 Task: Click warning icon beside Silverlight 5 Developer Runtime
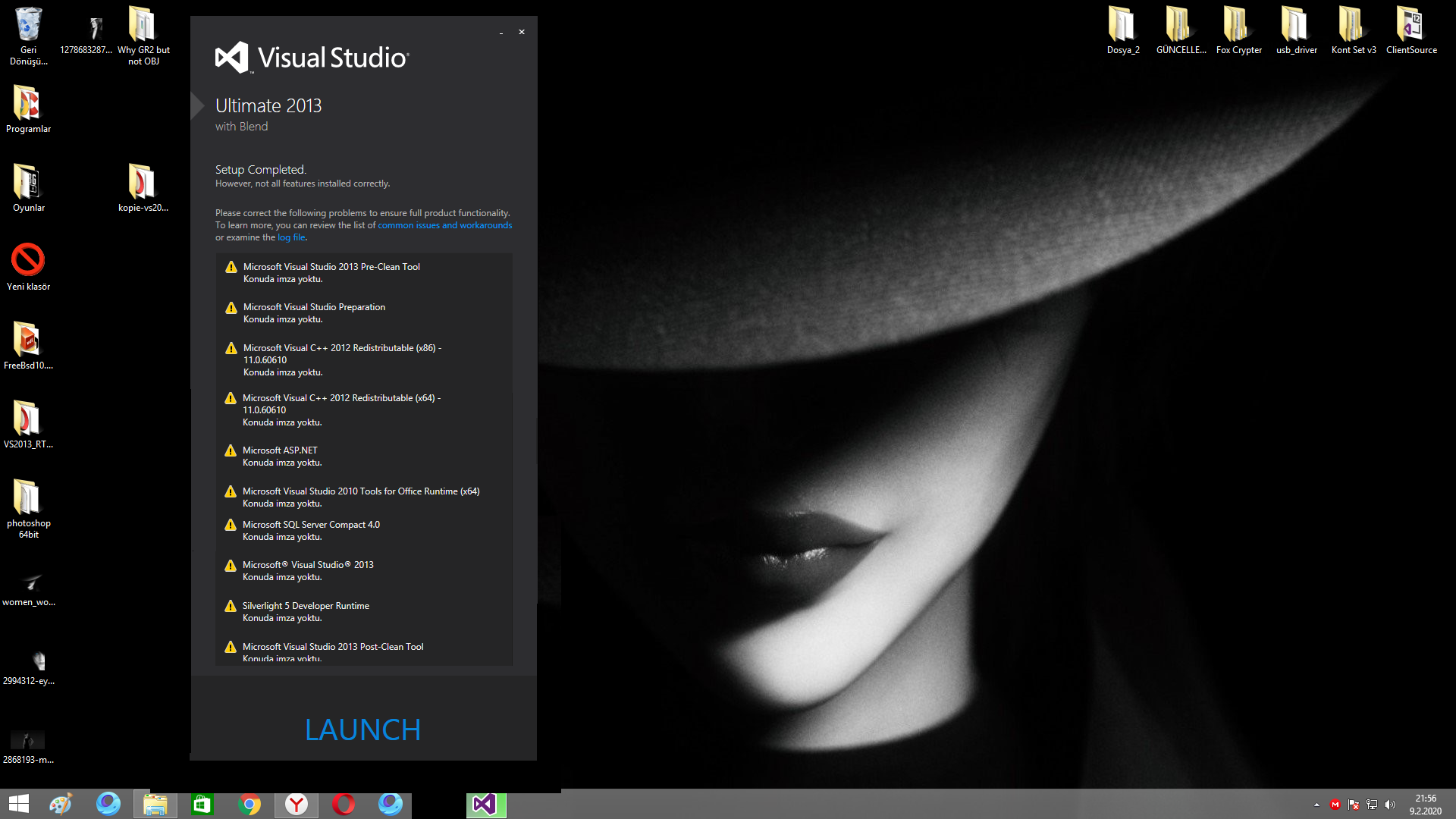(231, 606)
